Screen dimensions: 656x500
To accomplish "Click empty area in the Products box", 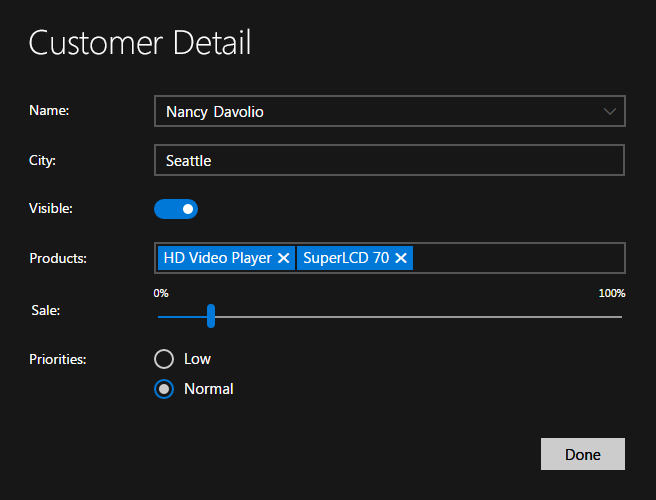I will 518,258.
